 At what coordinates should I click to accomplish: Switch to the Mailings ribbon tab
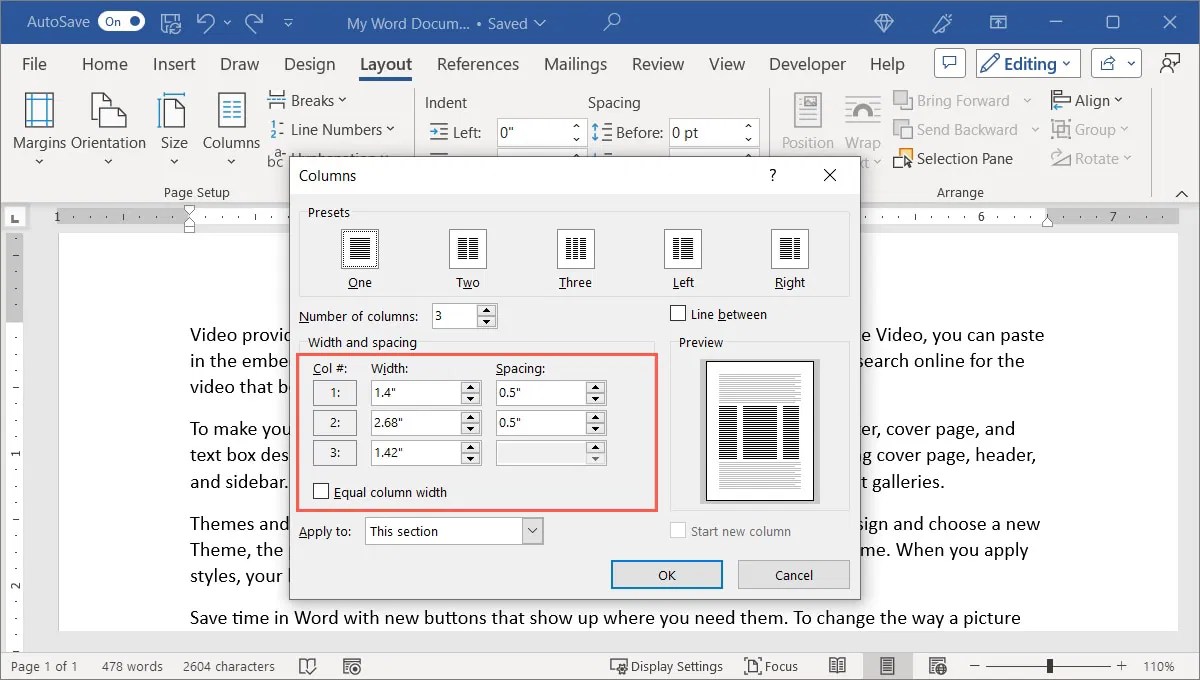[575, 63]
